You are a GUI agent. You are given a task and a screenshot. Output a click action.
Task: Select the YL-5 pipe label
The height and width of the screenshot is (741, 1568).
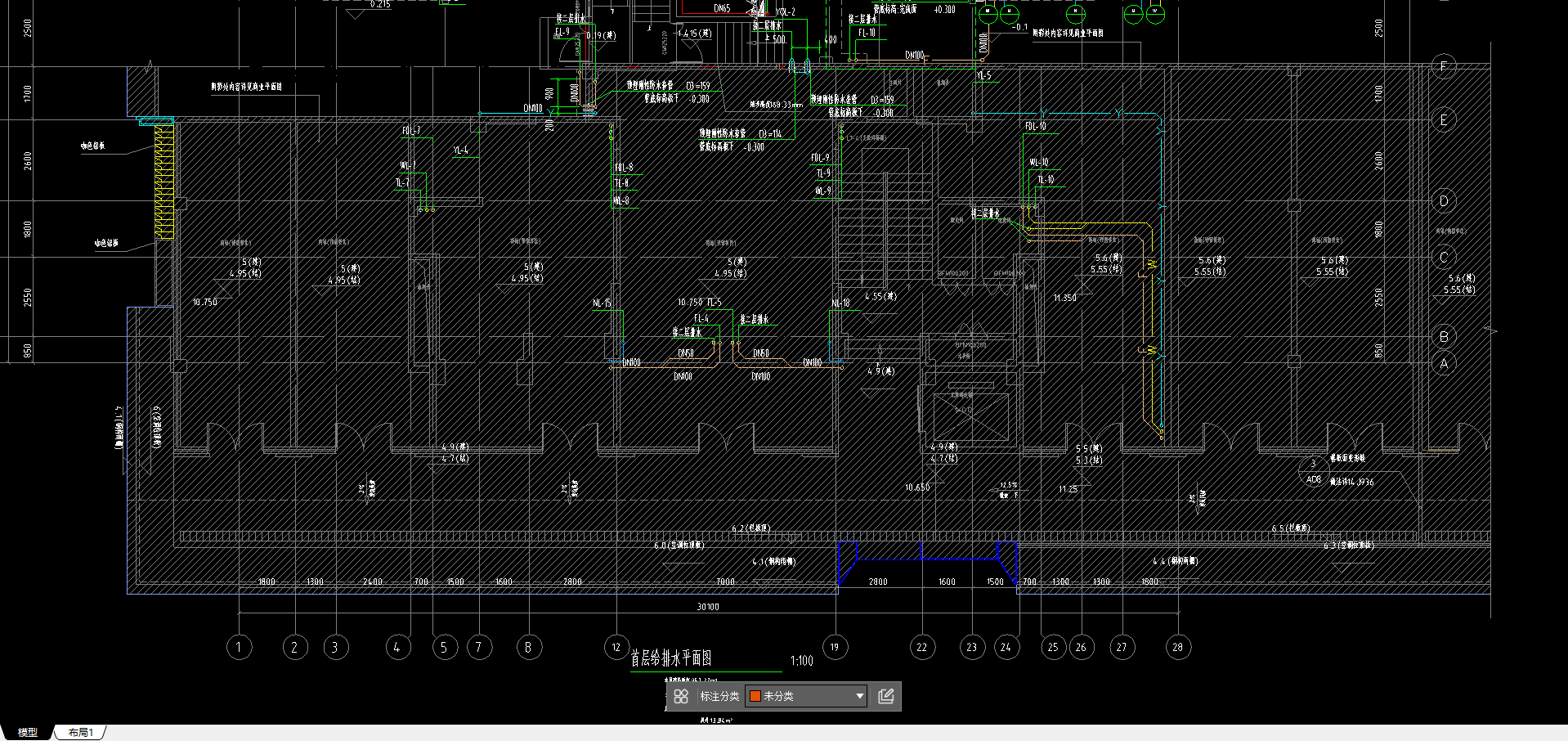(x=983, y=75)
